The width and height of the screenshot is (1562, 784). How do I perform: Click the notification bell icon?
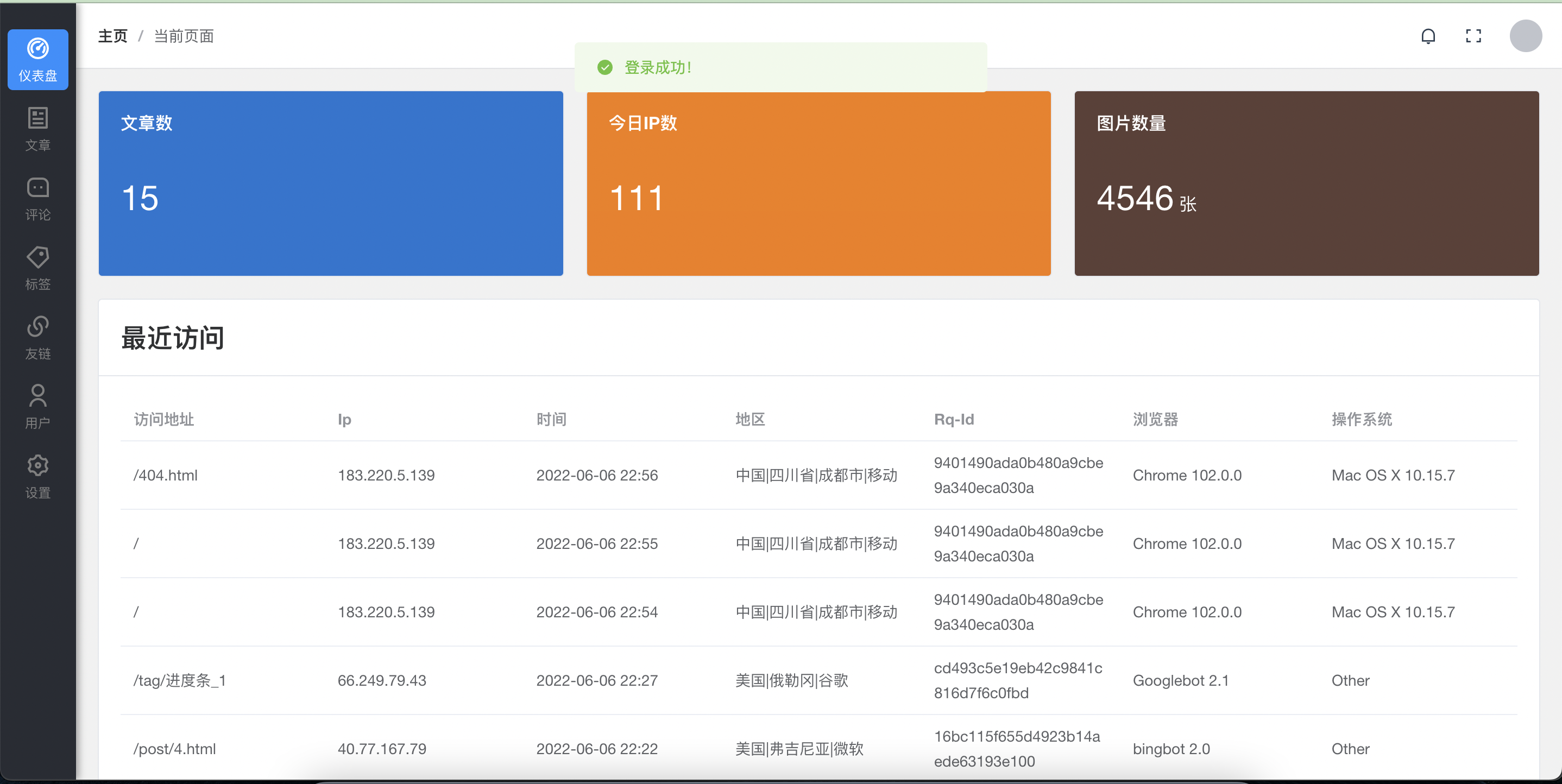pyautogui.click(x=1428, y=36)
